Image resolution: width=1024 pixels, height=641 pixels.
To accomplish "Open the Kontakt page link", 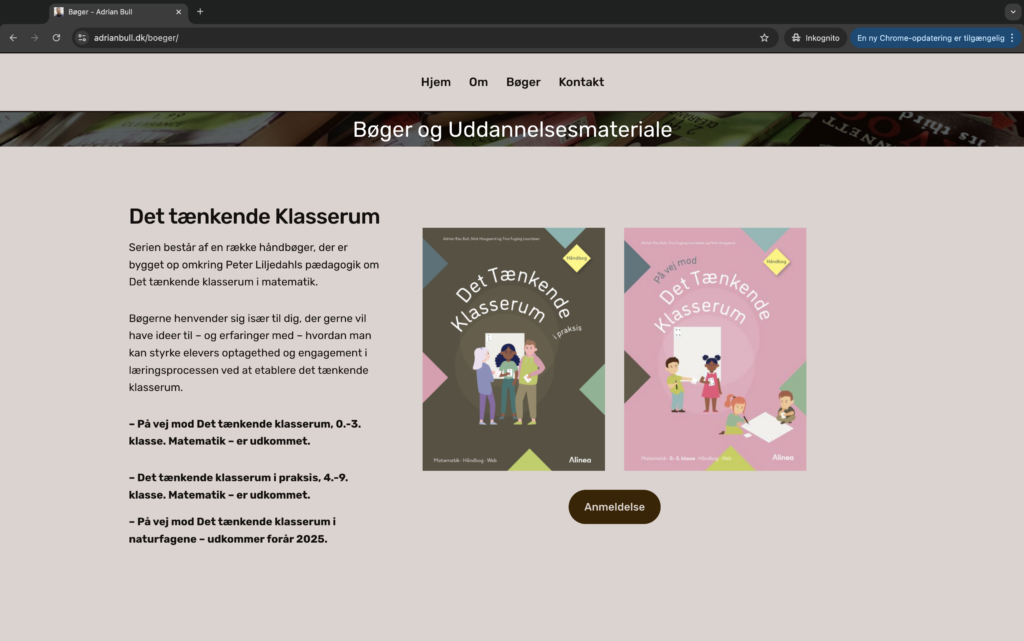I will tap(581, 82).
